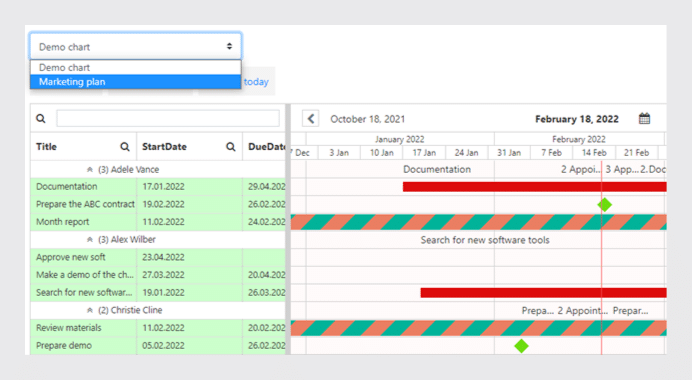Viewport: 692px width, 380px height.
Task: Select the Search for new softwar... row
Action: pos(158,293)
